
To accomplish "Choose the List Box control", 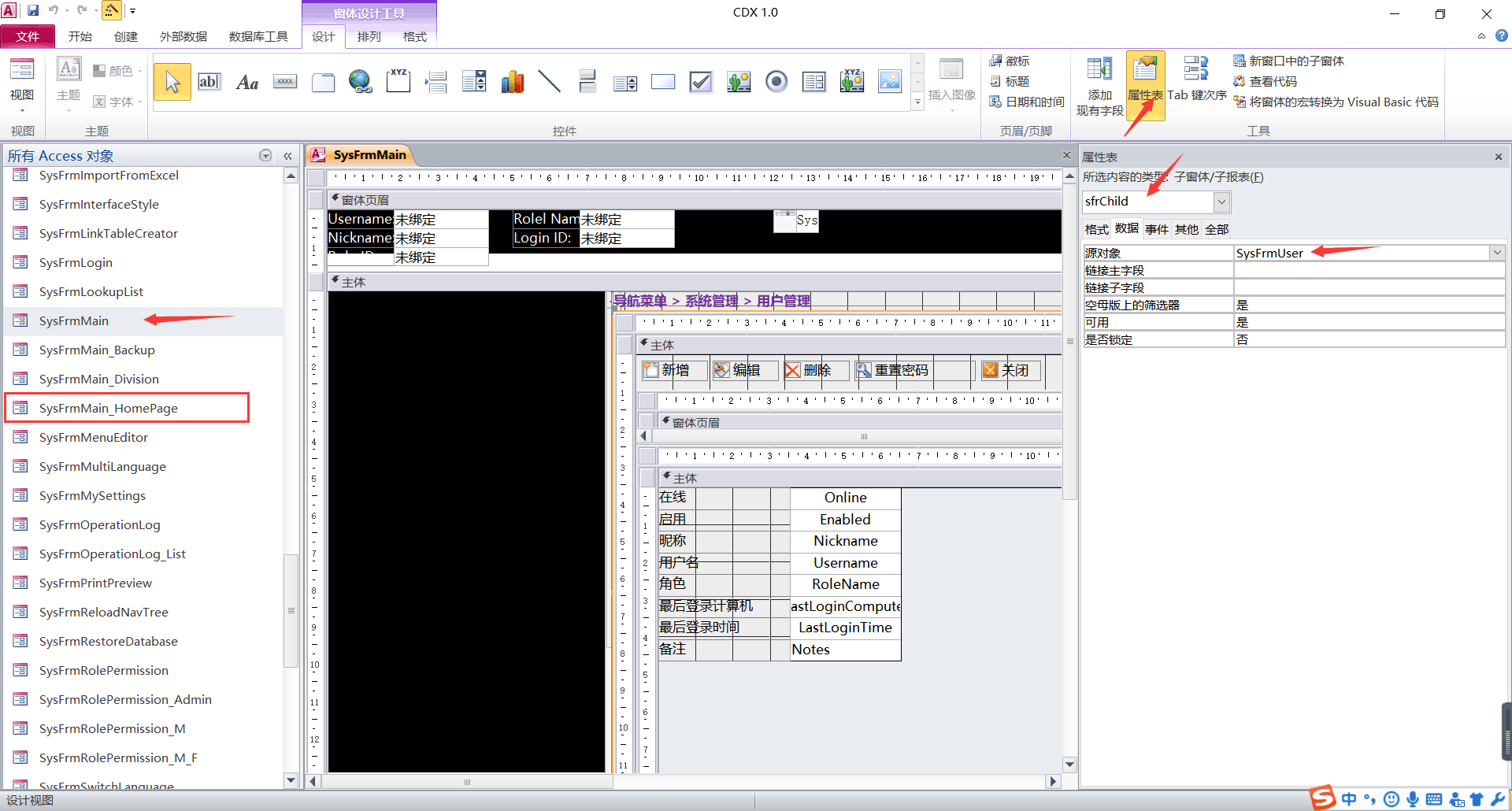I will tap(625, 82).
